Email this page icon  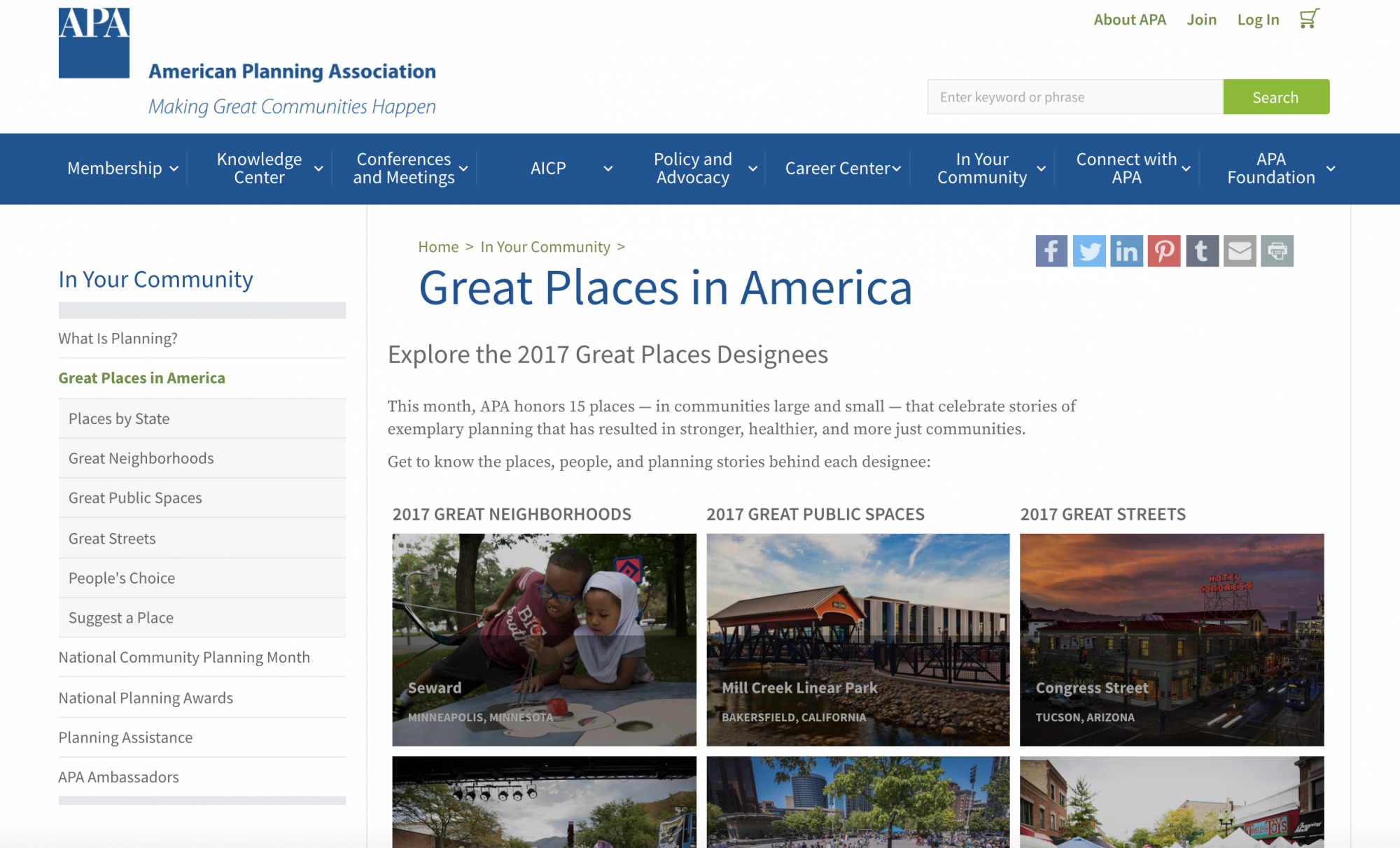pyautogui.click(x=1240, y=251)
